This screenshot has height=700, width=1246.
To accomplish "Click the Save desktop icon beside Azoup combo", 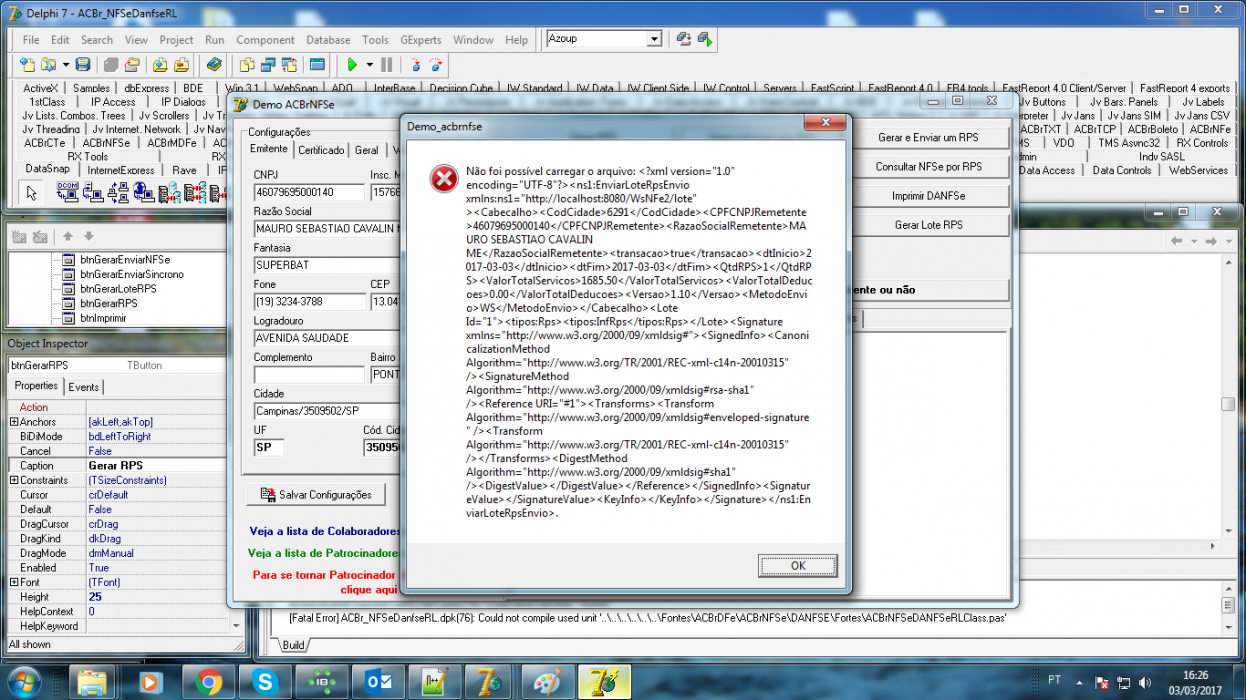I will (684, 39).
